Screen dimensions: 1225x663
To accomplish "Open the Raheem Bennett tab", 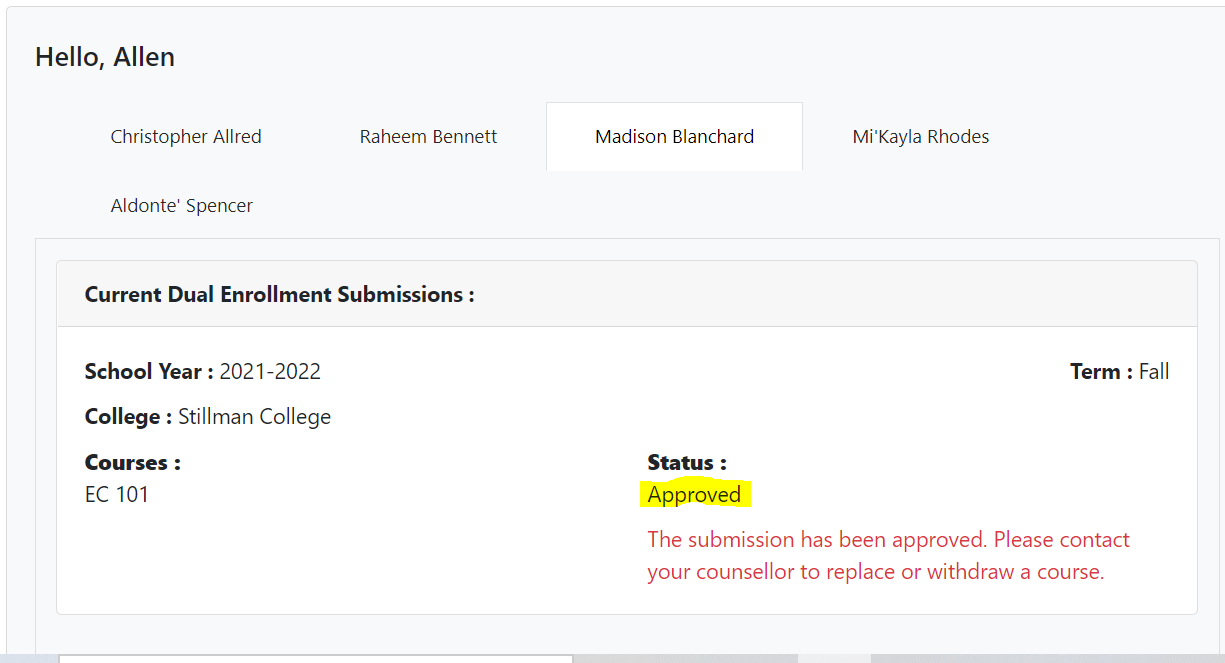I will pyautogui.click(x=428, y=137).
